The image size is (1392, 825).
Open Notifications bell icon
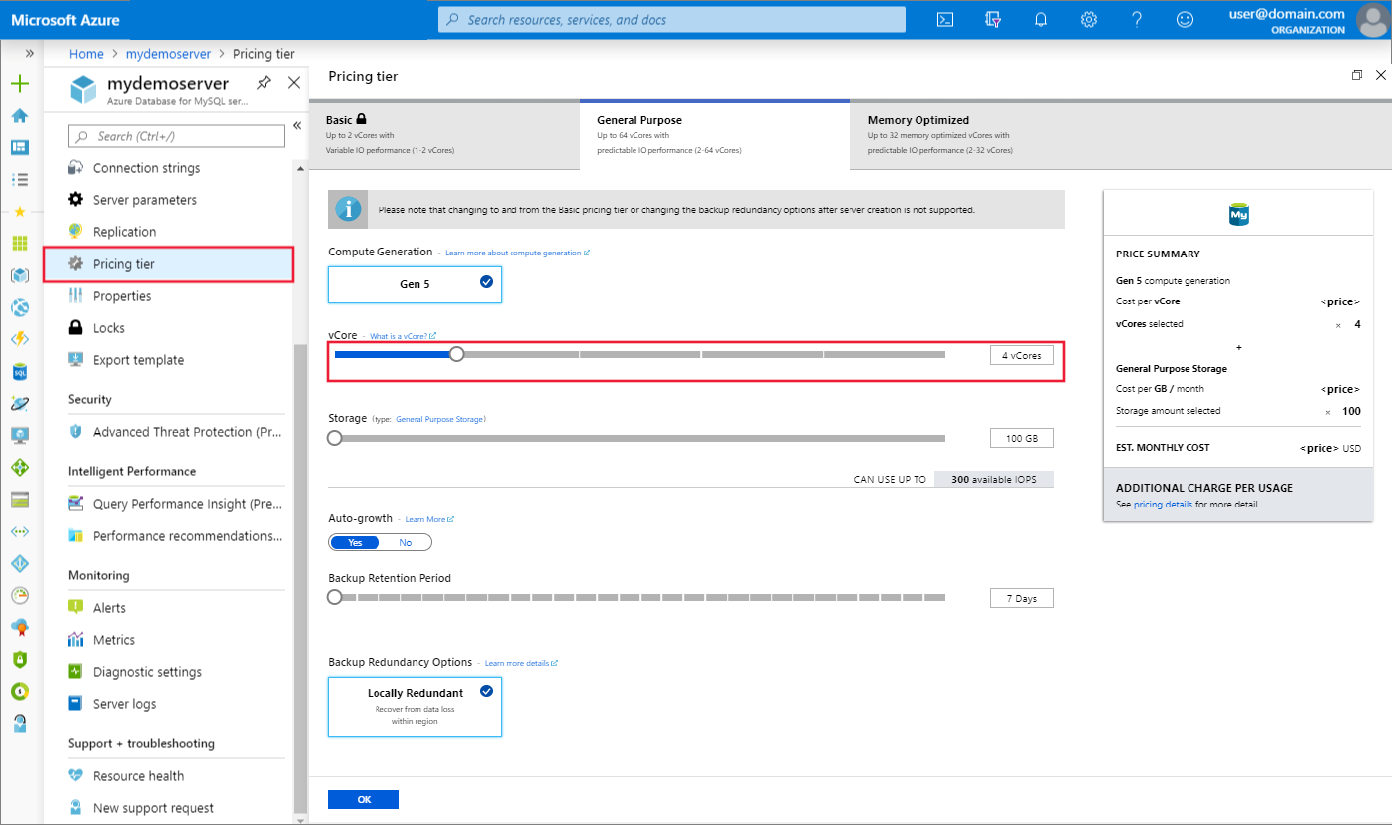[1040, 19]
